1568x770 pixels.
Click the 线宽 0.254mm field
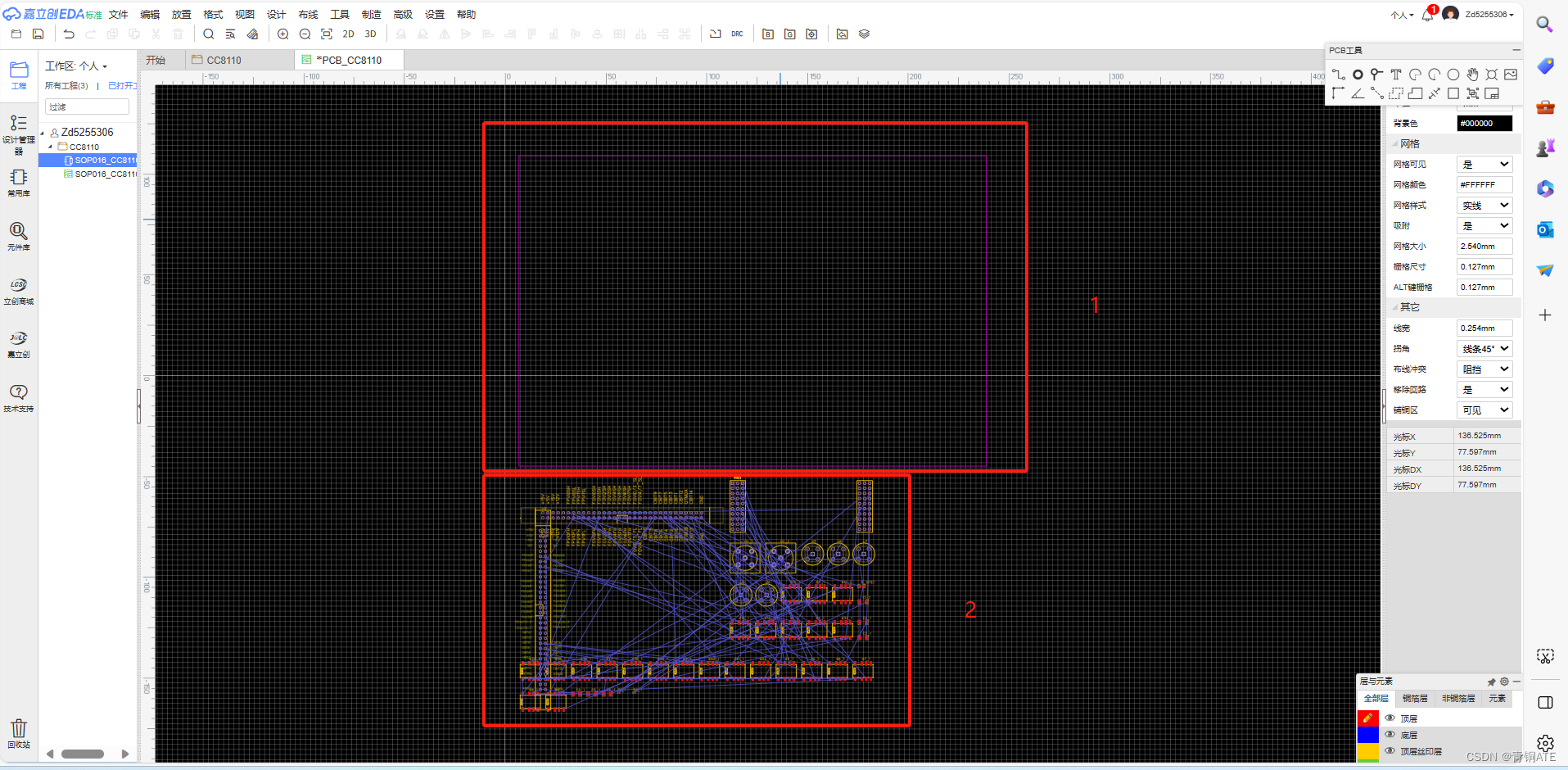(1484, 328)
